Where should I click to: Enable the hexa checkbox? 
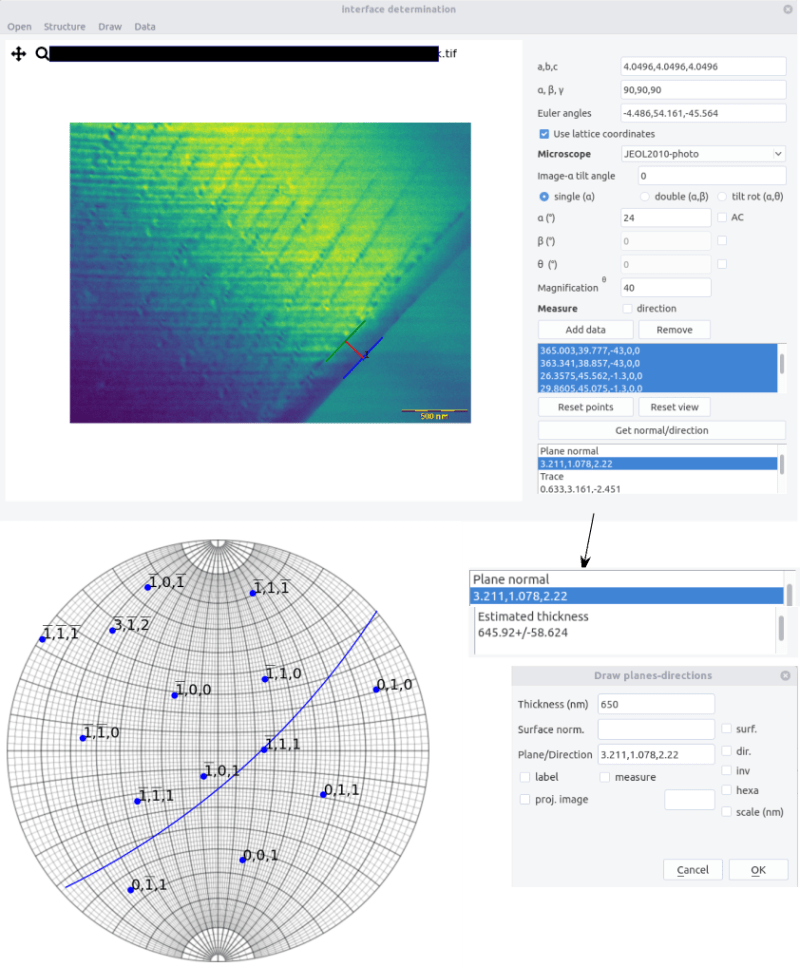(726, 790)
